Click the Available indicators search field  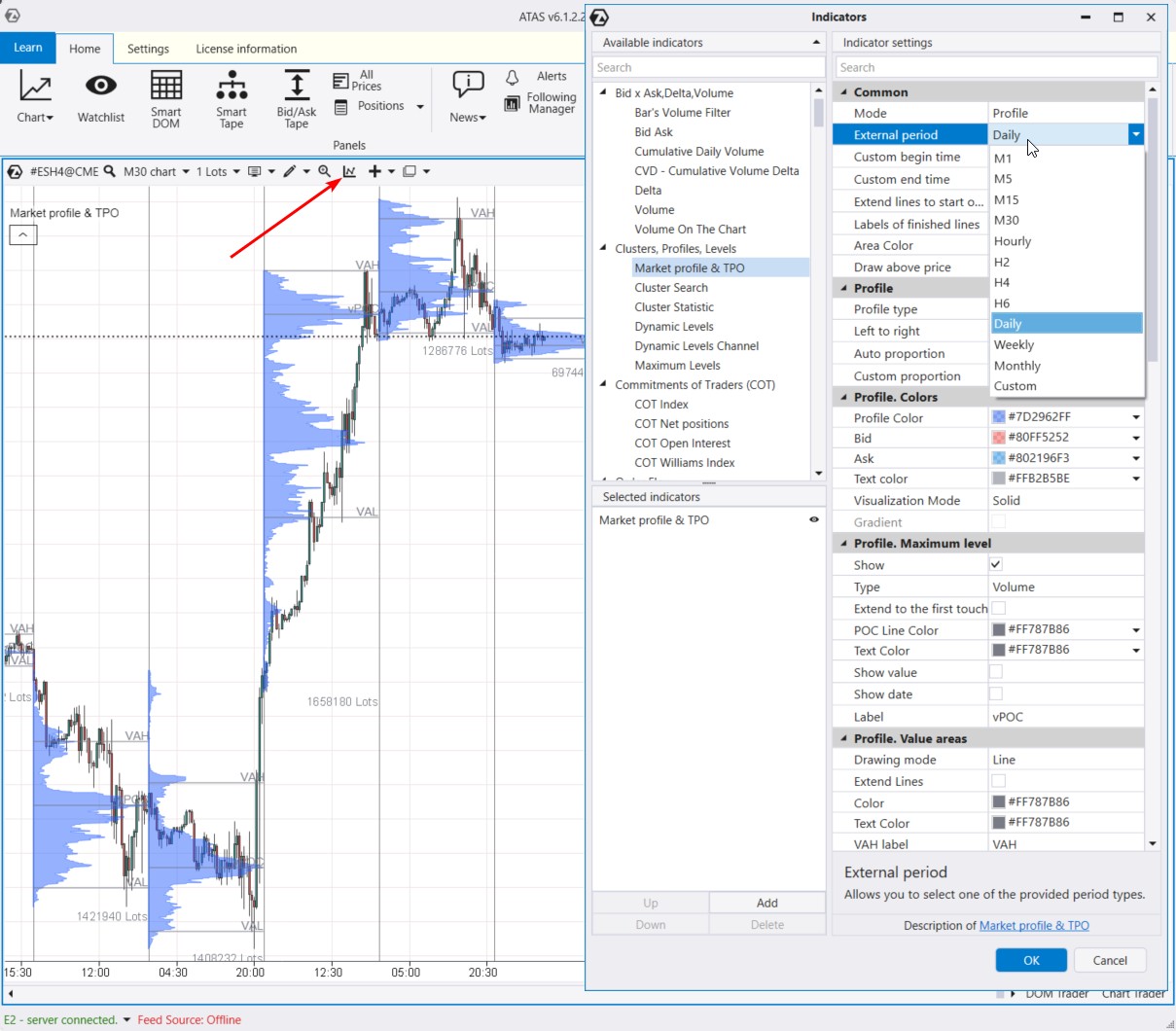point(708,66)
